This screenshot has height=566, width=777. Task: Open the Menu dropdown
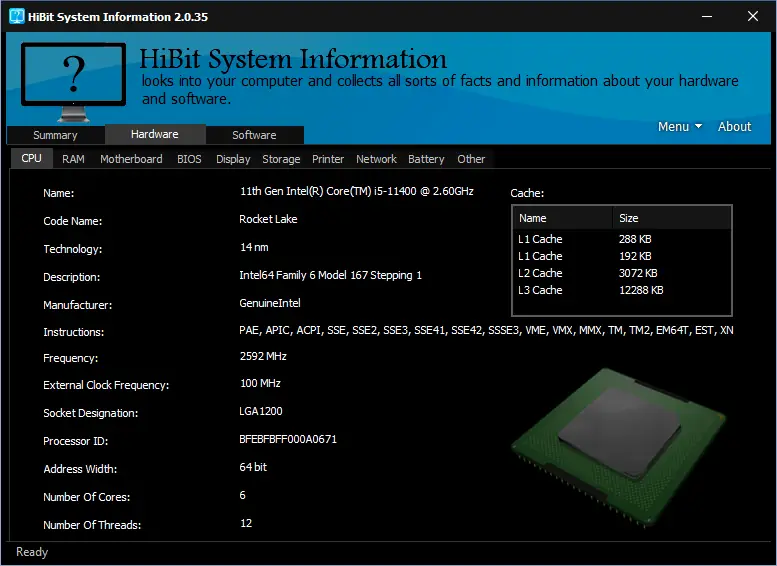[680, 126]
